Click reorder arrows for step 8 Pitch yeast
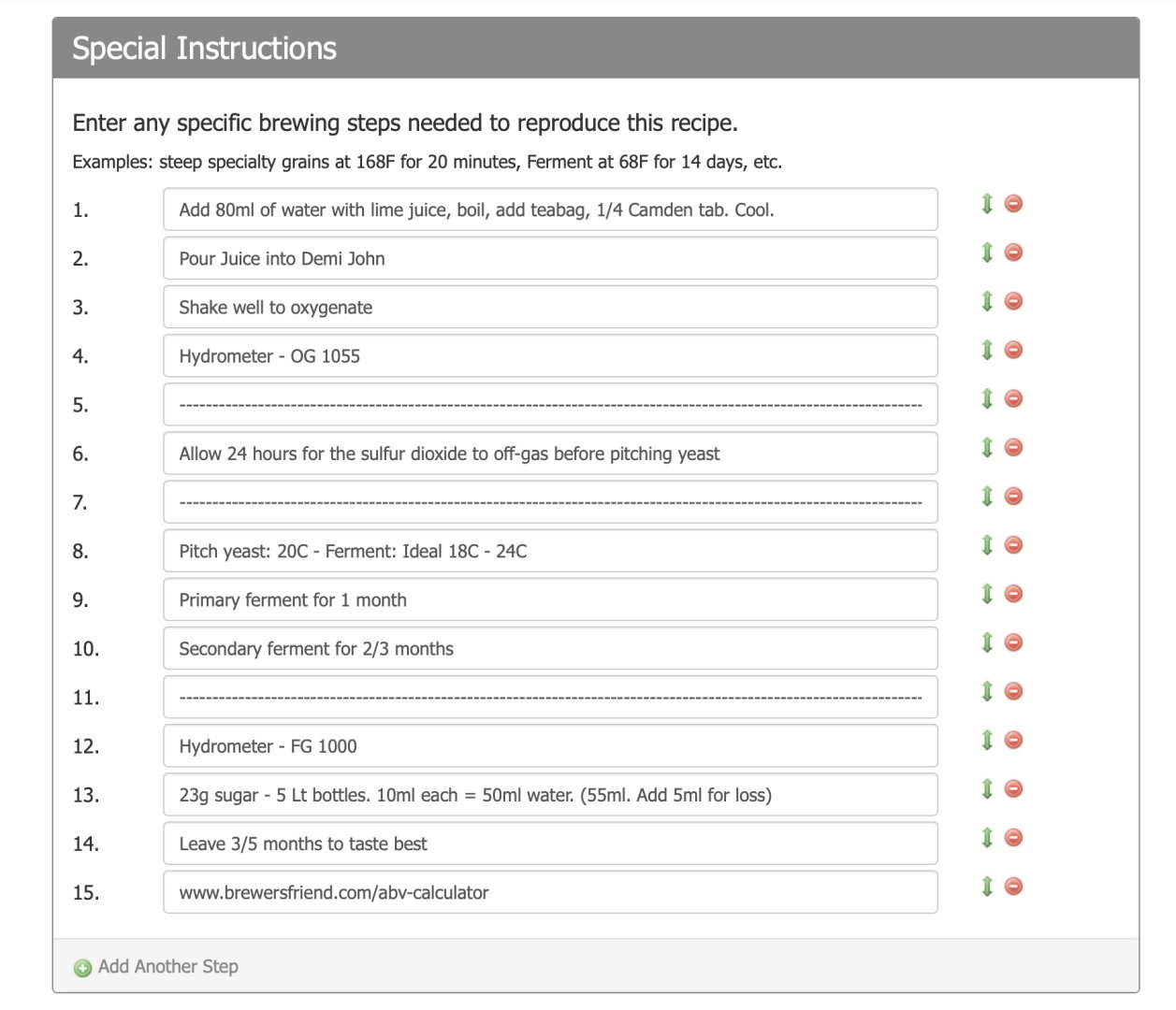Viewport: 1176px width, 1010px height. (x=987, y=545)
